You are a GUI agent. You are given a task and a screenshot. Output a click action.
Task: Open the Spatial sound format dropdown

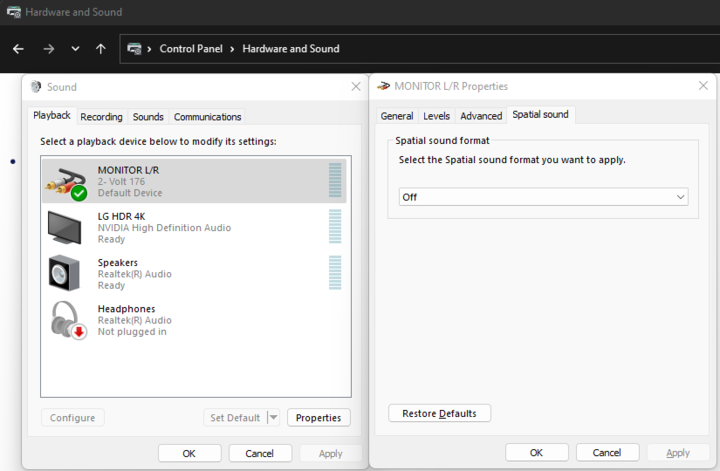point(543,197)
